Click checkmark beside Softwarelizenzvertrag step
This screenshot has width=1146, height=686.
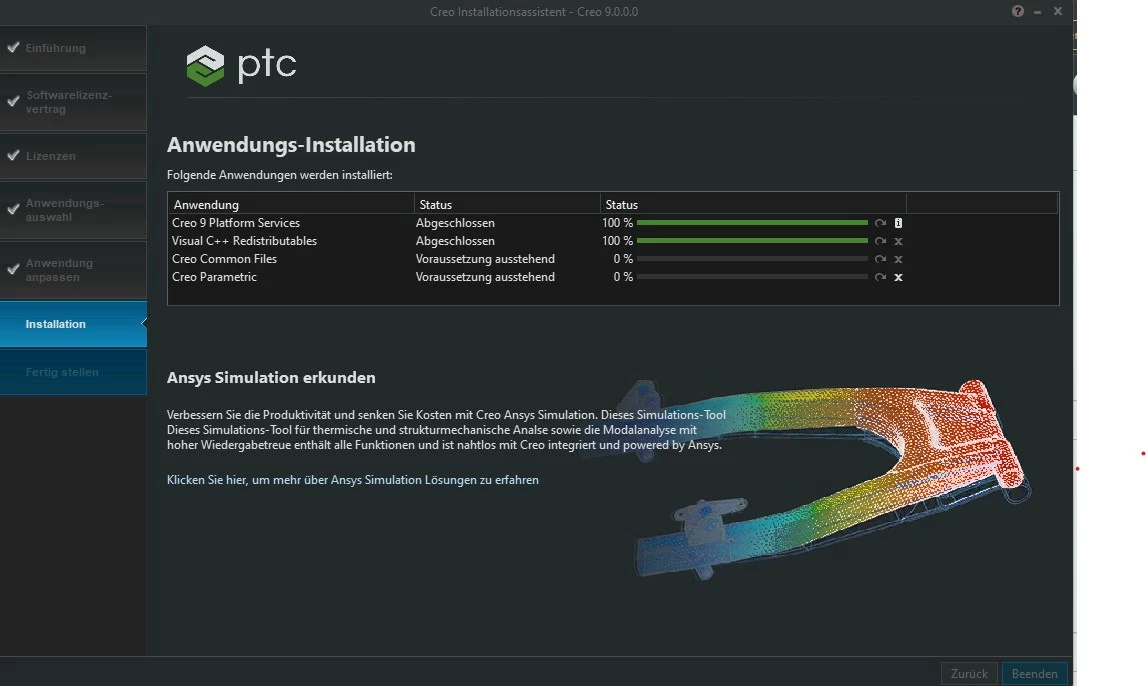[x=13, y=102]
